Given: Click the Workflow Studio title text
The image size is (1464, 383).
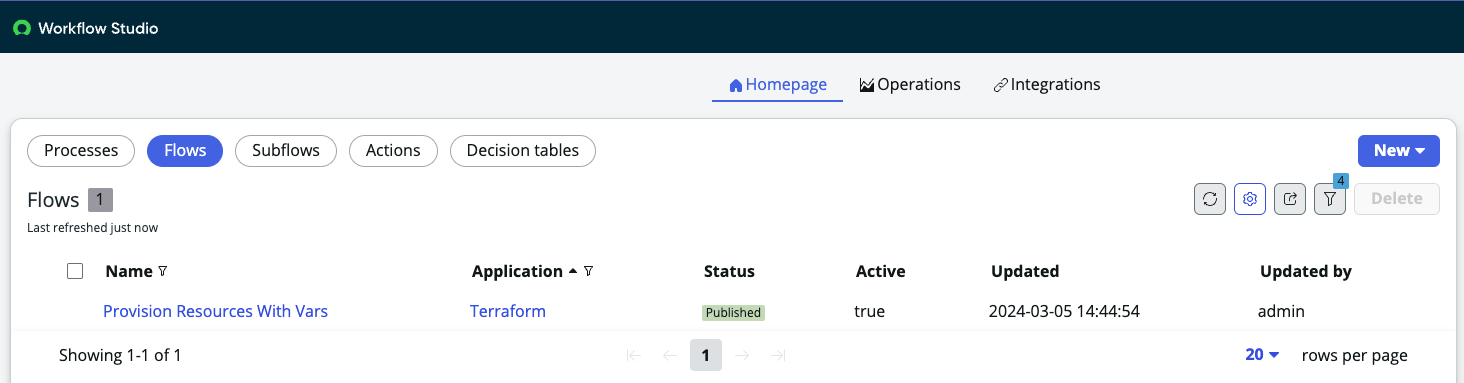Looking at the screenshot, I should (x=98, y=28).
